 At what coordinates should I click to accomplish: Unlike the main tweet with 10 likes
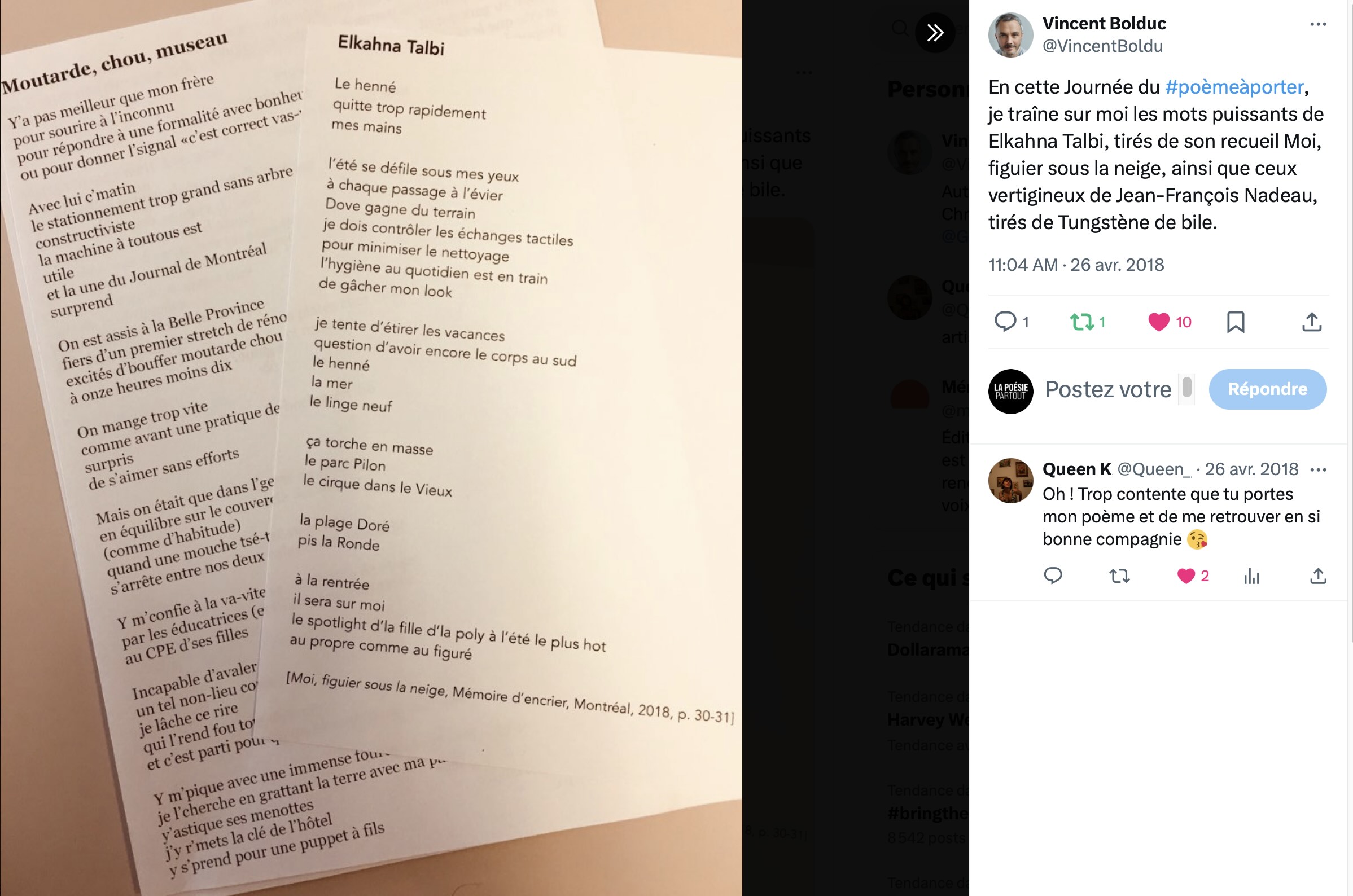[x=1159, y=322]
